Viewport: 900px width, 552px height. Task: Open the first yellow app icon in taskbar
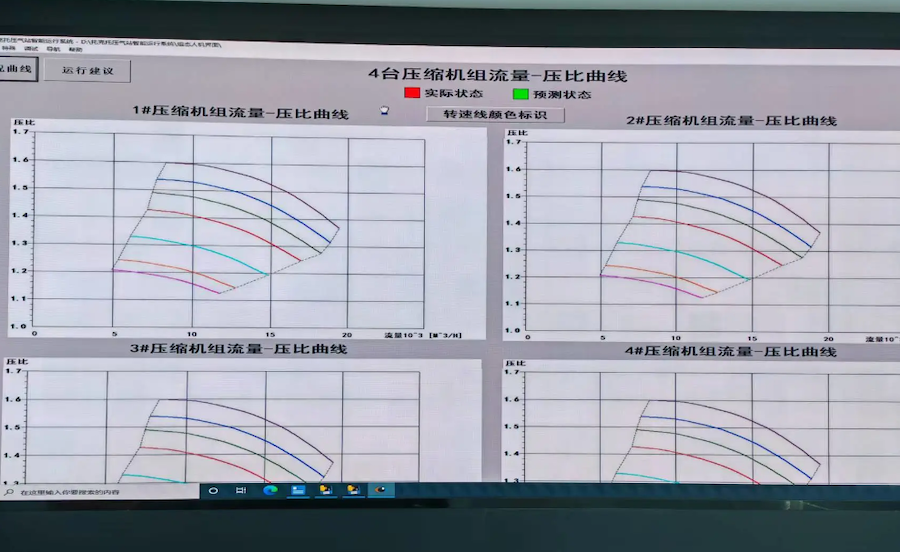coord(325,491)
